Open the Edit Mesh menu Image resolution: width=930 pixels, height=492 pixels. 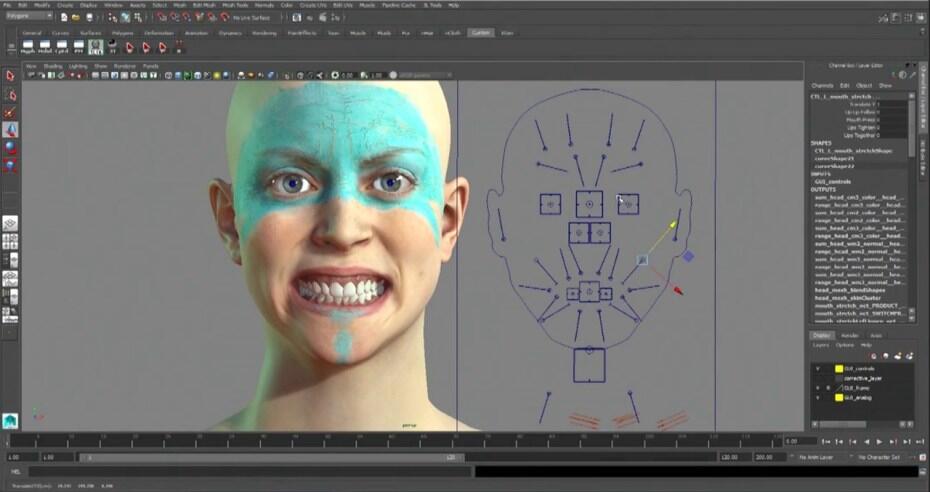coord(203,5)
